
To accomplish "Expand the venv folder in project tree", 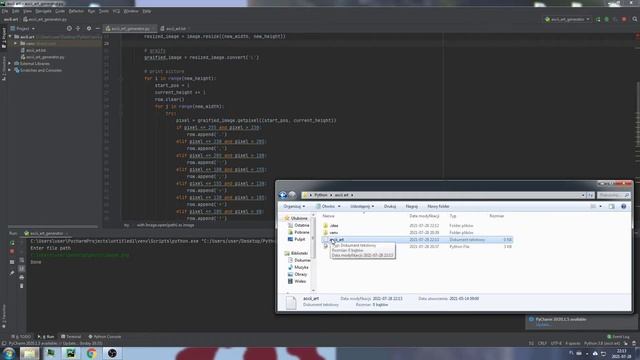I will click(16, 43).
